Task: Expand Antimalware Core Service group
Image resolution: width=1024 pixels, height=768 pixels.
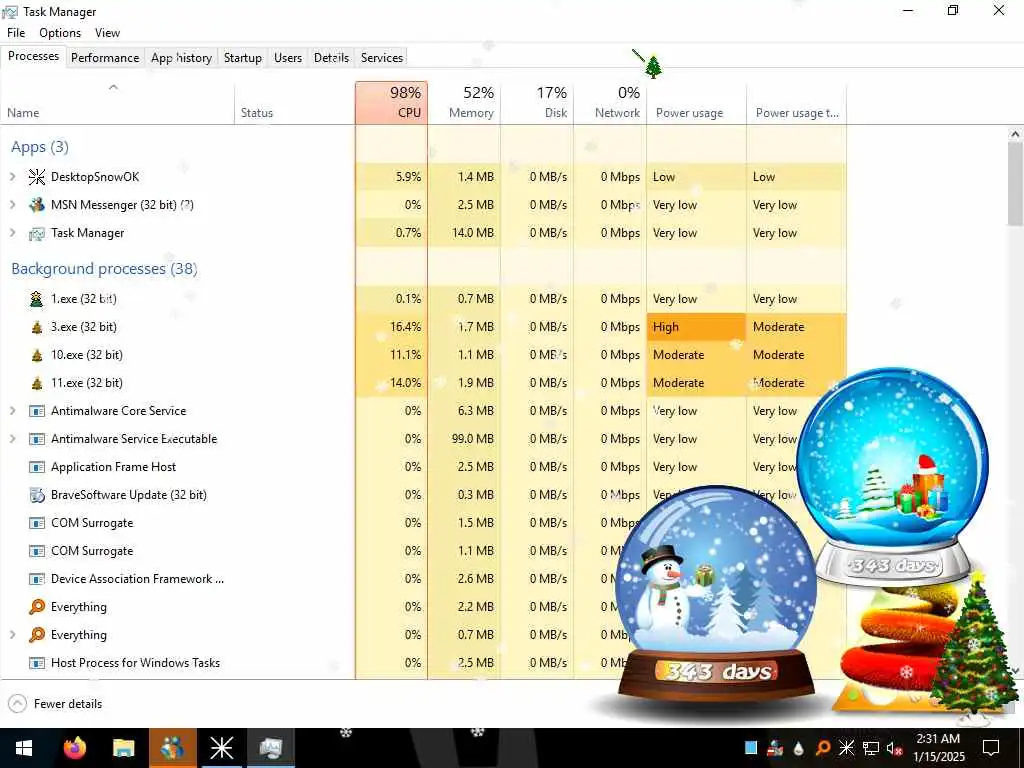Action: (12, 411)
